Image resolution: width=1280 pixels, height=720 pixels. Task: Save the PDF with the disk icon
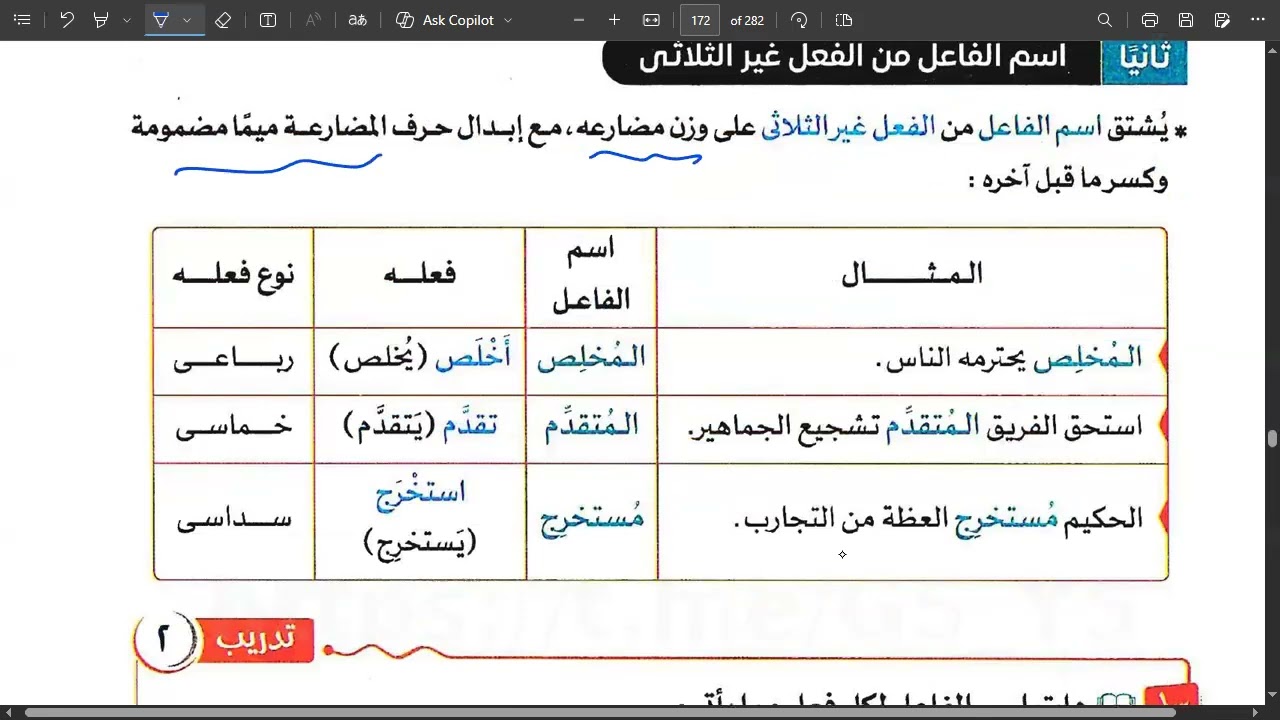(1186, 20)
